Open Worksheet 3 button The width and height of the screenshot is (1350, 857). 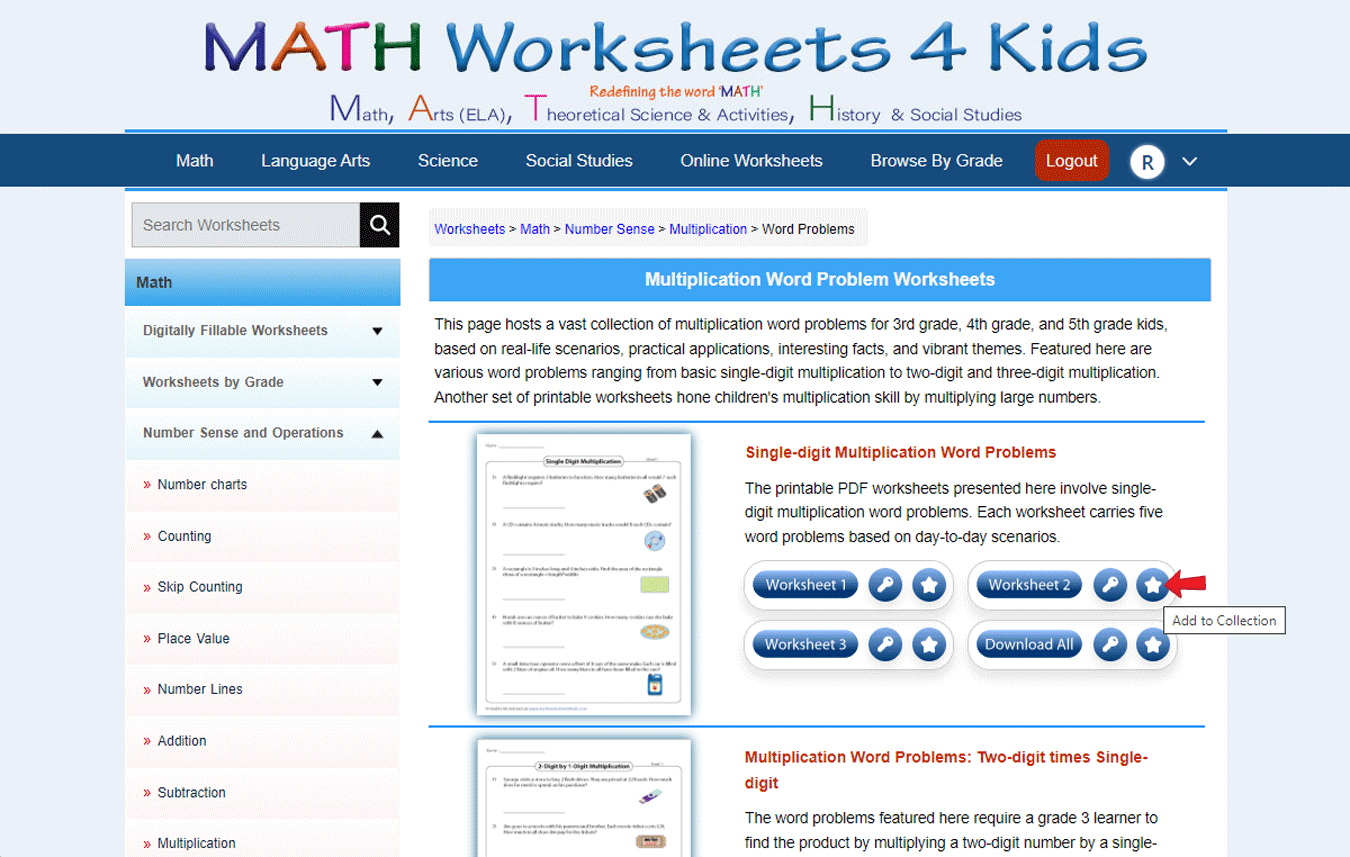805,645
